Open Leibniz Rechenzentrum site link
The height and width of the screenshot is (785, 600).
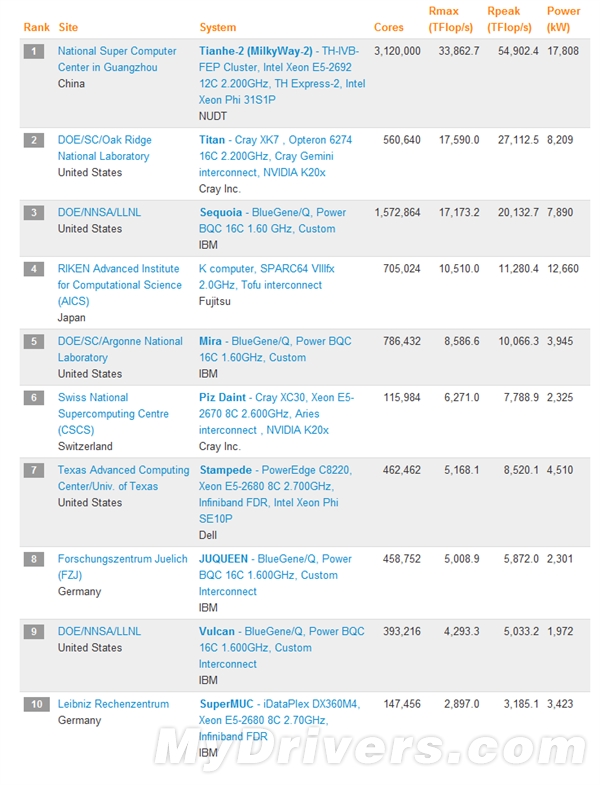point(113,704)
